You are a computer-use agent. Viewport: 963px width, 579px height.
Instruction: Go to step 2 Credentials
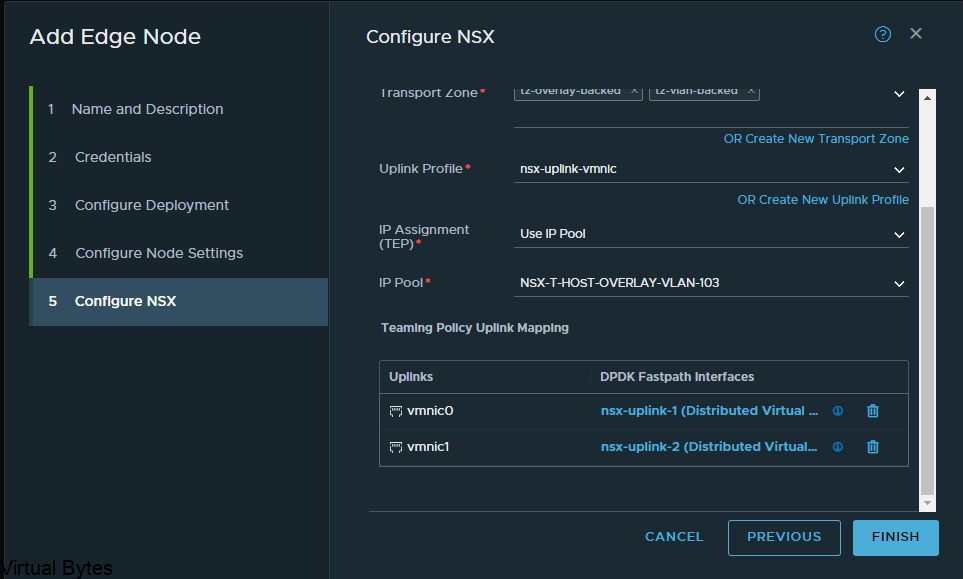tap(179, 157)
